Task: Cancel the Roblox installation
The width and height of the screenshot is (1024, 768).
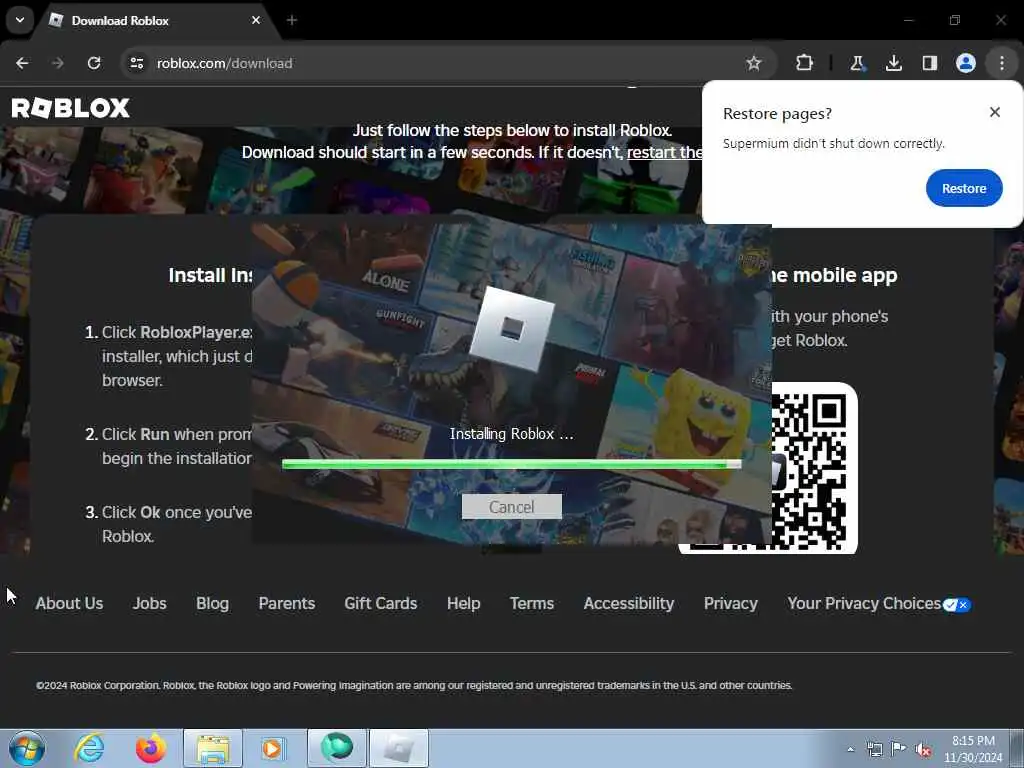Action: click(511, 507)
